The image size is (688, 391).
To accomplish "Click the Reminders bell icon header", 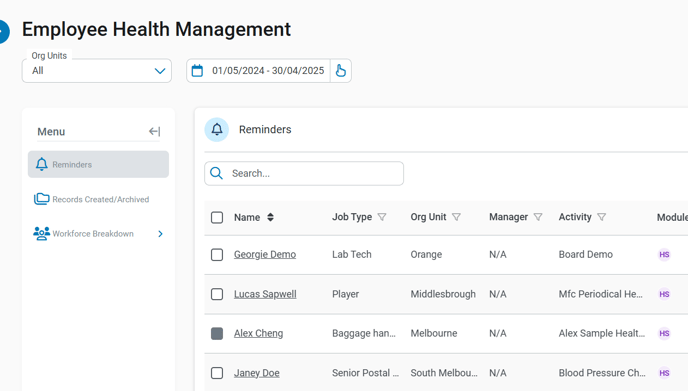I will 217,129.
